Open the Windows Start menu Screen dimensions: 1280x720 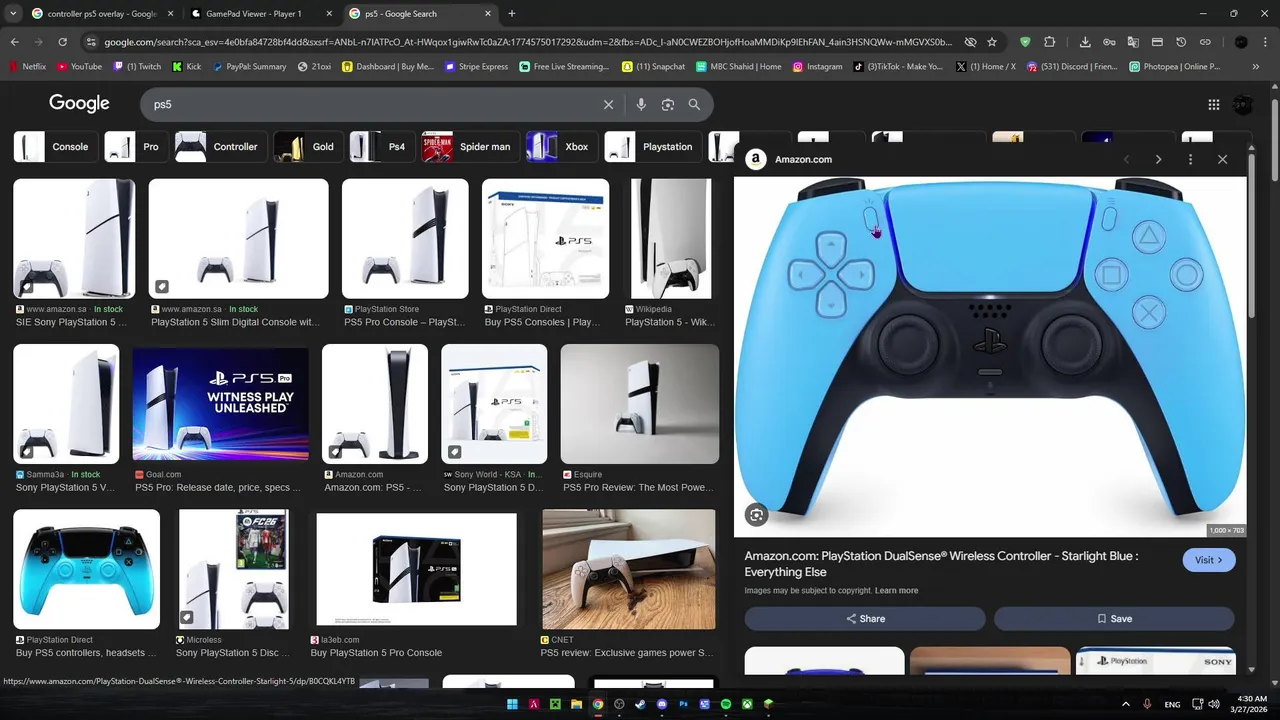tap(512, 704)
